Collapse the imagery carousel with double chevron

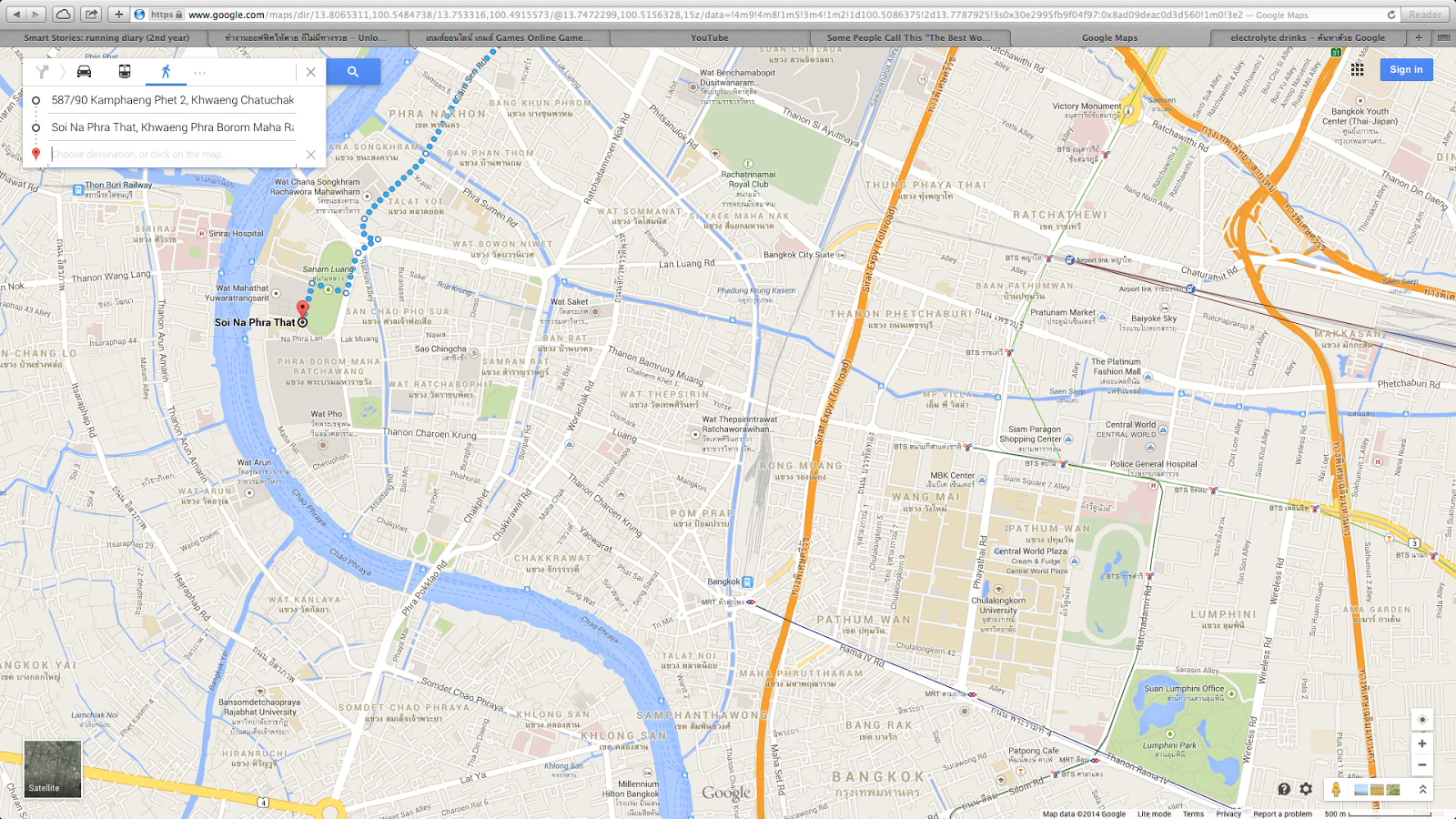(1421, 790)
